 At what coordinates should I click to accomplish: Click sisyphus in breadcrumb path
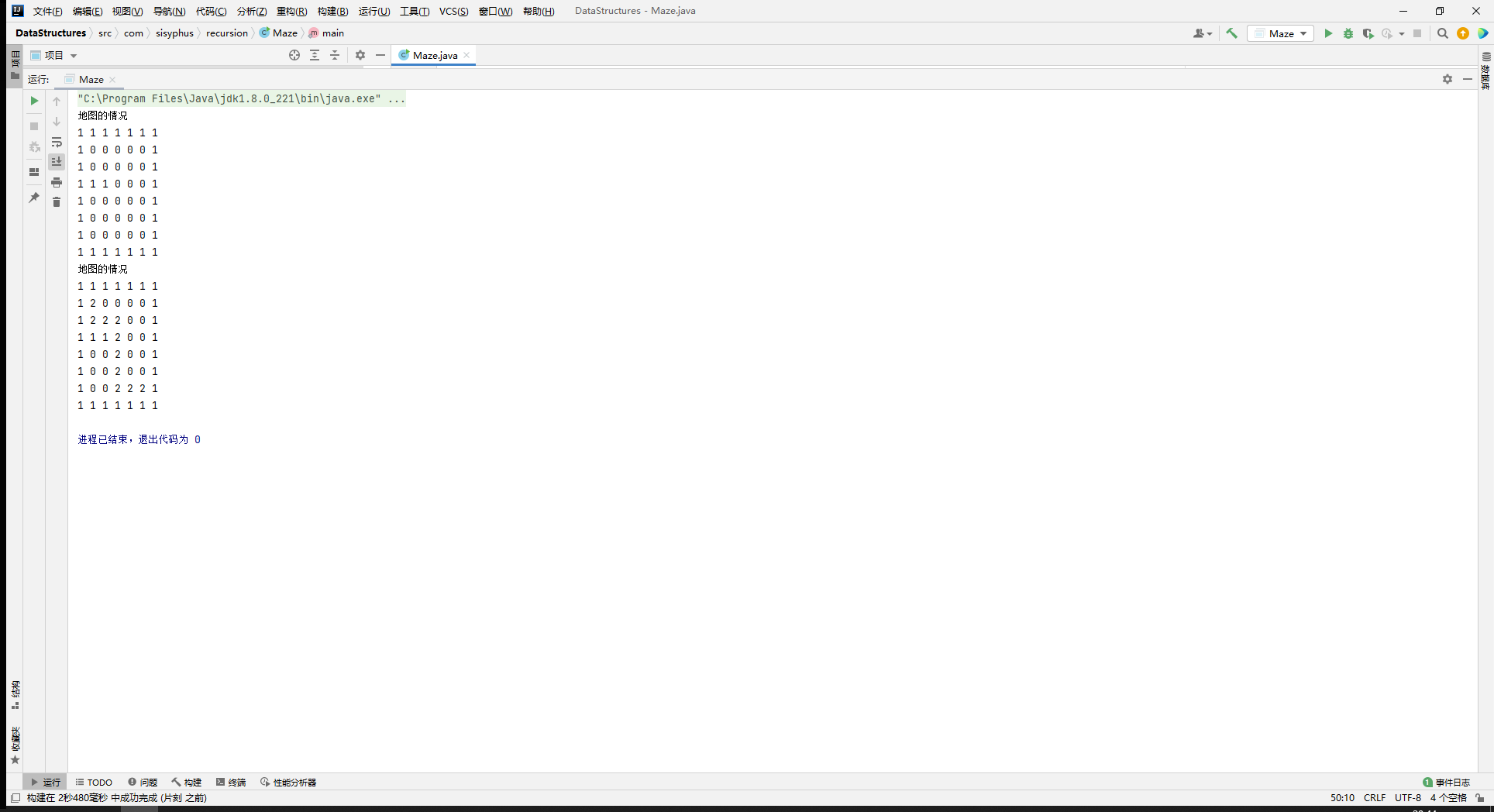pos(174,33)
